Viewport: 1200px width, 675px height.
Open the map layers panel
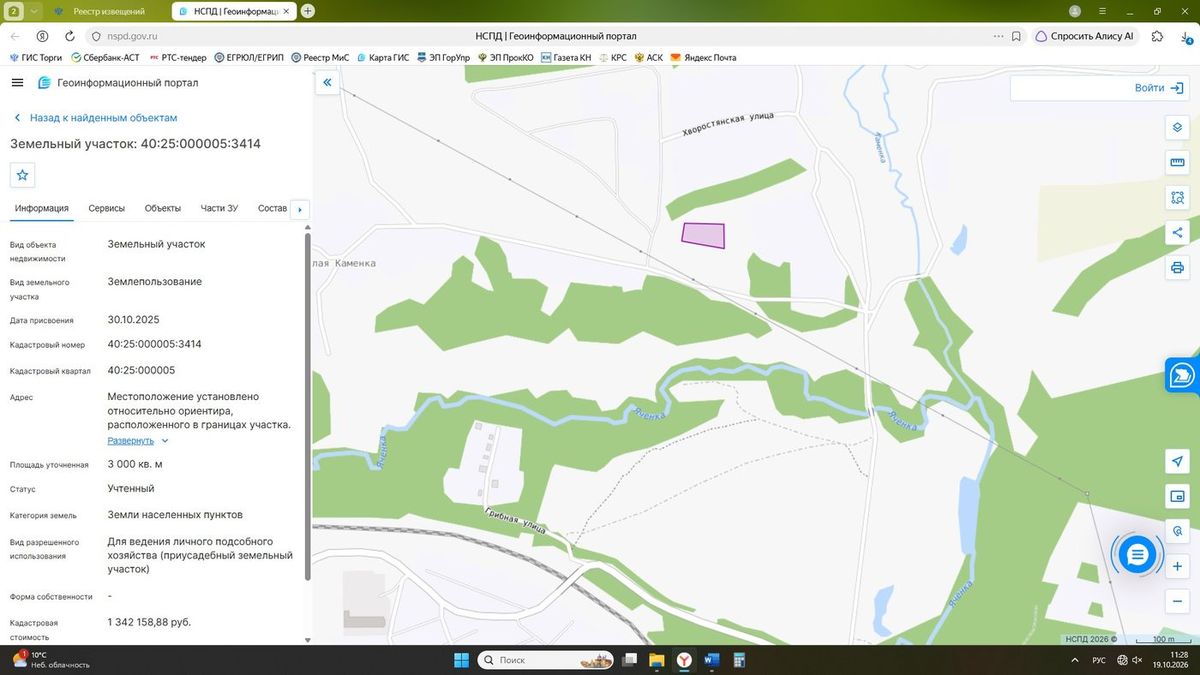click(x=1177, y=128)
